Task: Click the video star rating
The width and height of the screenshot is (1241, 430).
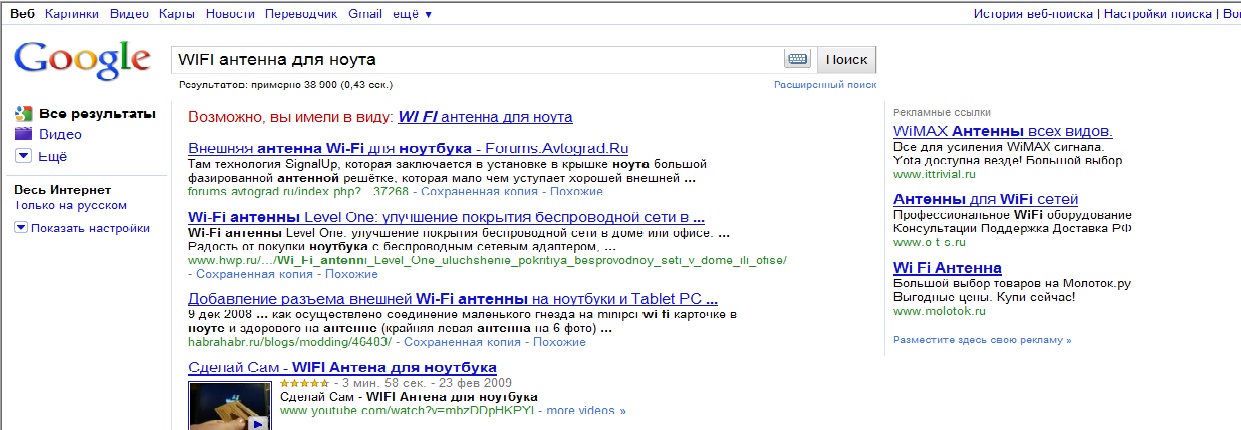Action: pos(303,383)
